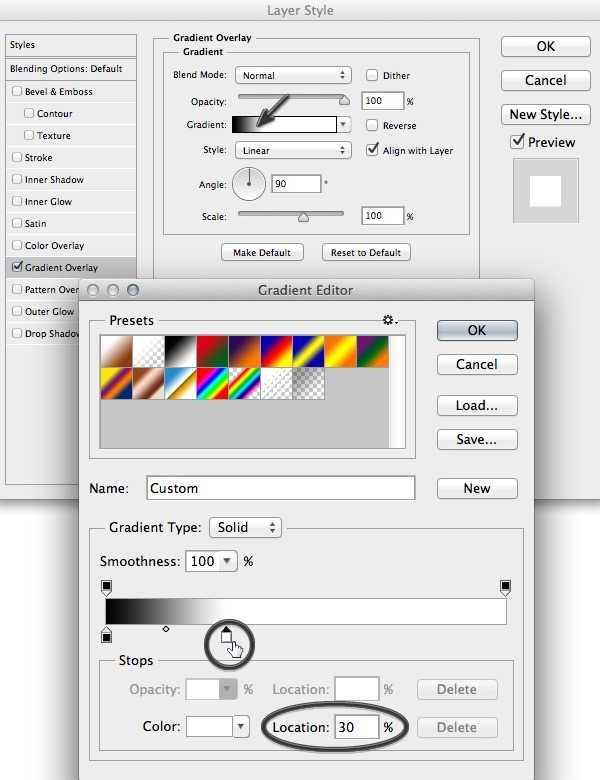Click the gradient Name text field
Viewport: 600px width, 780px height.
coord(280,488)
